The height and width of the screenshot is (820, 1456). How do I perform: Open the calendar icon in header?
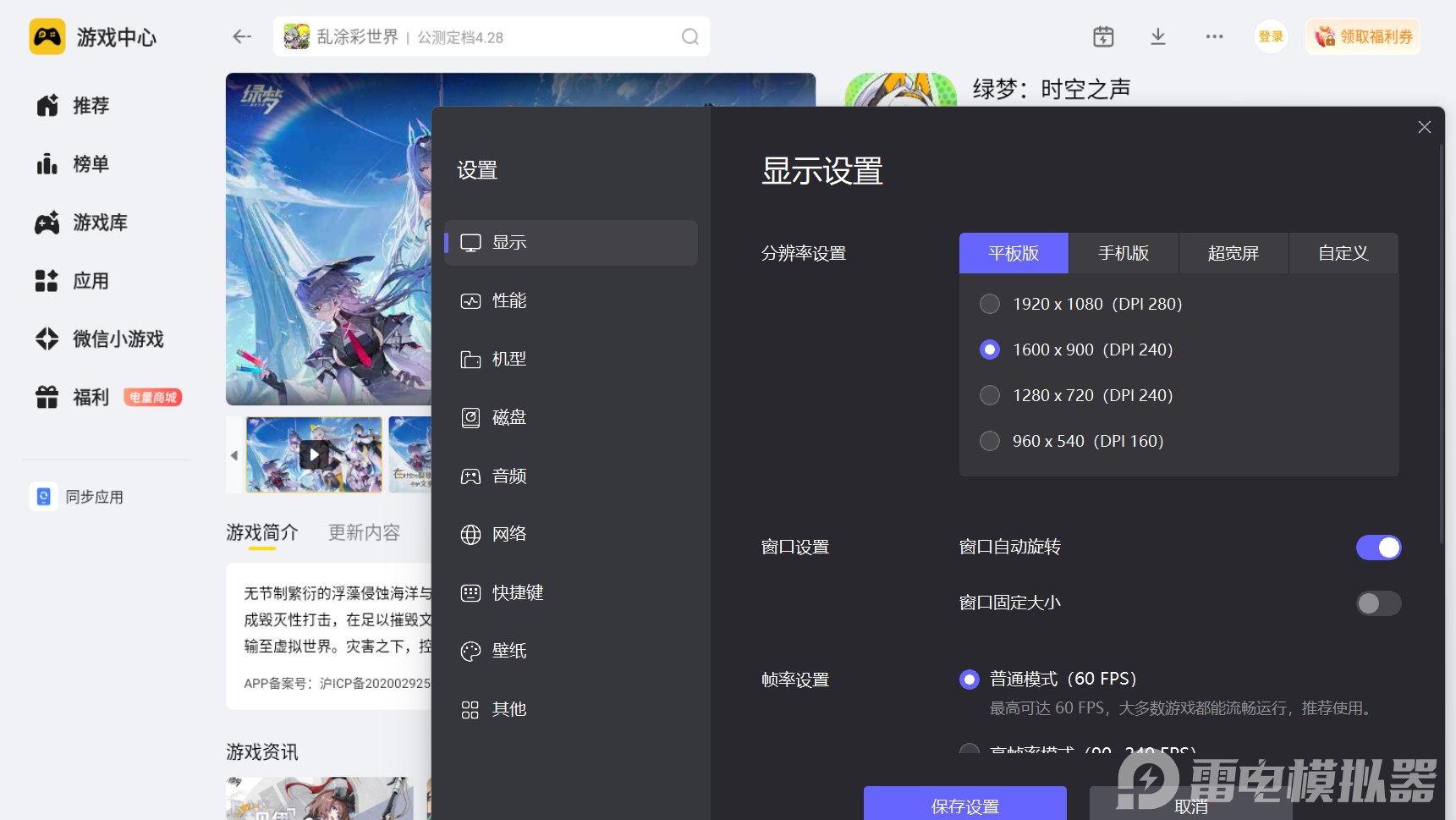pos(1103,36)
